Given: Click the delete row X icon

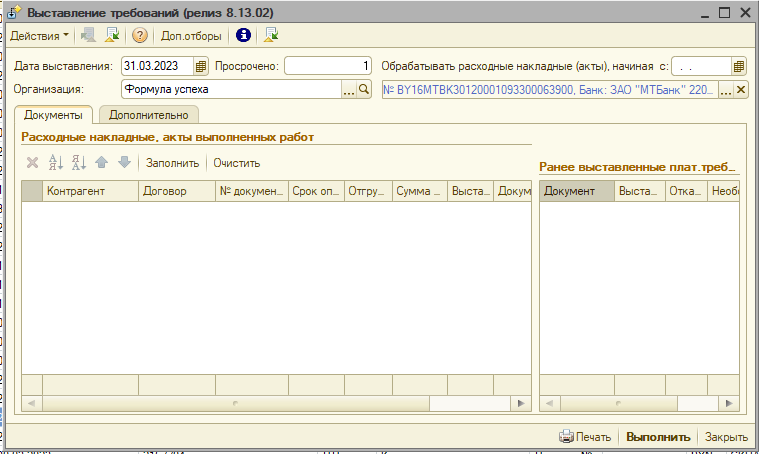Looking at the screenshot, I should tap(32, 163).
